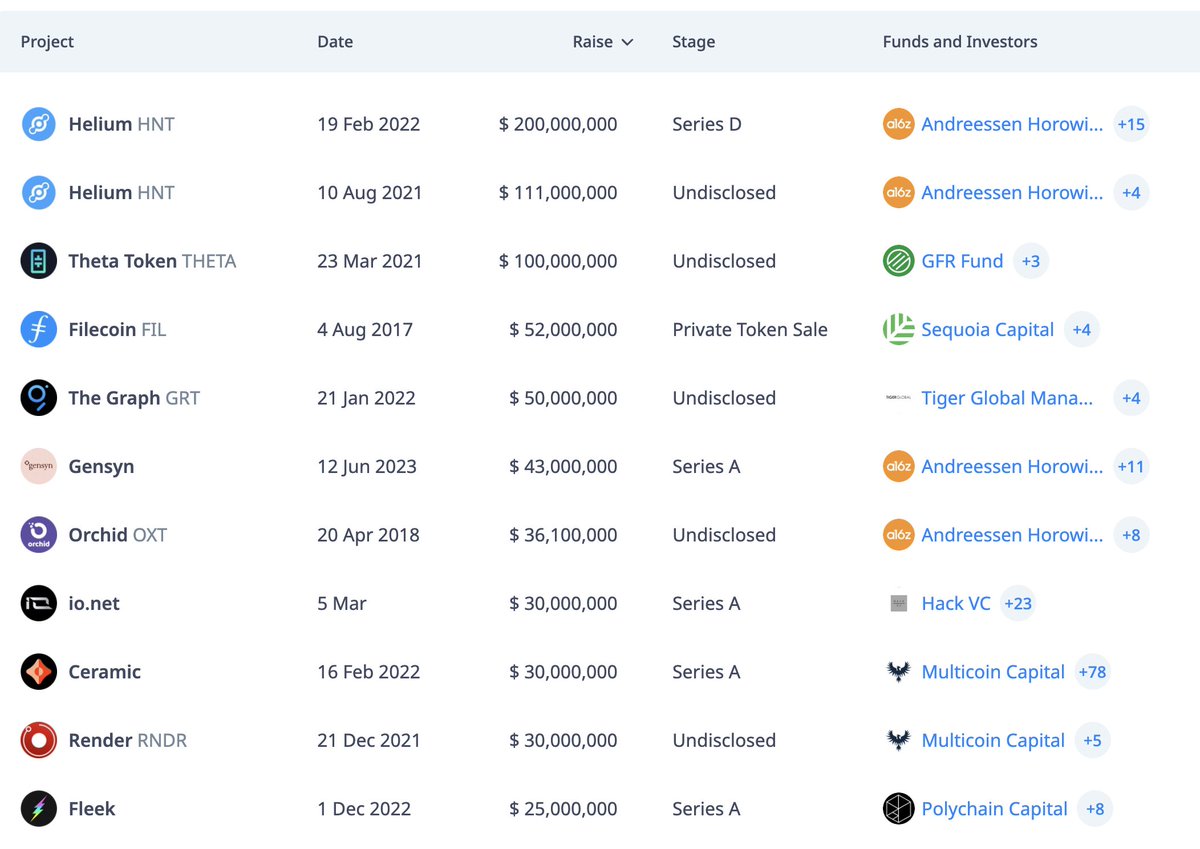
Task: Click the $ 36,100,000 raise amount
Action: coord(563,535)
